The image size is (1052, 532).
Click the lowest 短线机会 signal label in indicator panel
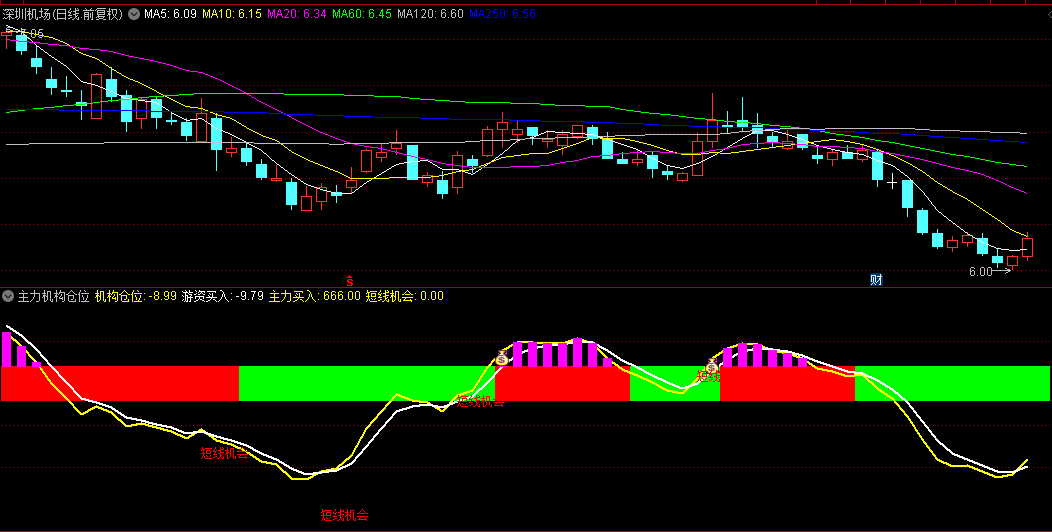pos(344,515)
